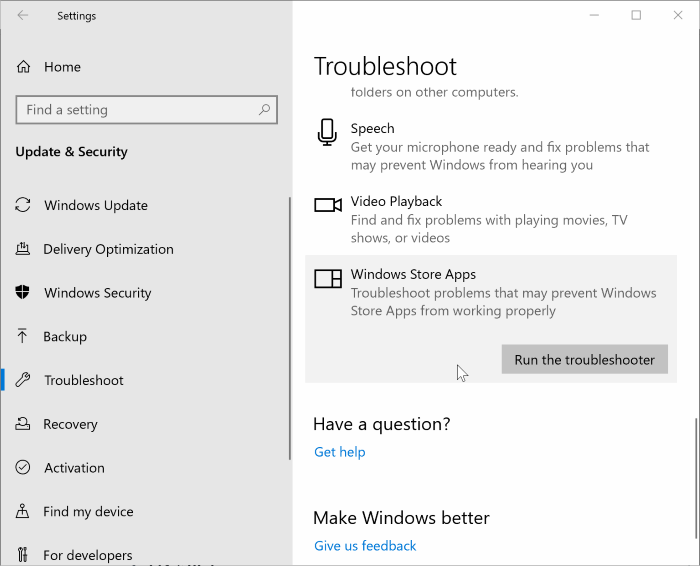Image resolution: width=700 pixels, height=566 pixels.
Task: Select Backup in sidebar
Action: pyautogui.click(x=65, y=337)
